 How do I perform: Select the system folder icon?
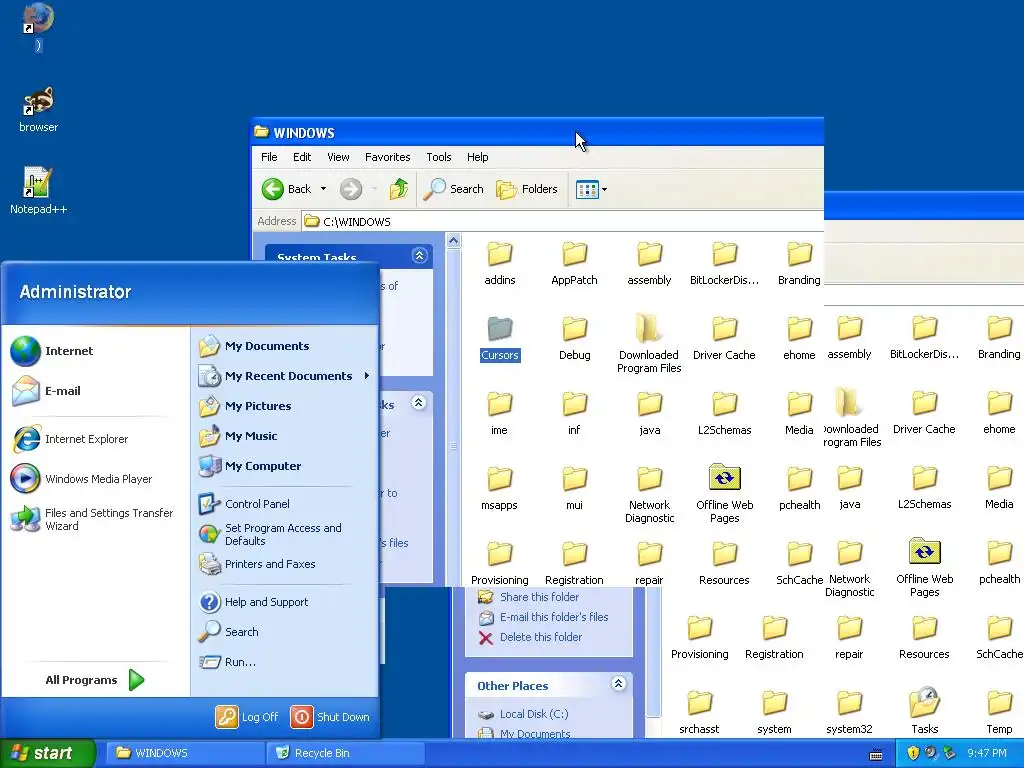pyautogui.click(x=775, y=703)
